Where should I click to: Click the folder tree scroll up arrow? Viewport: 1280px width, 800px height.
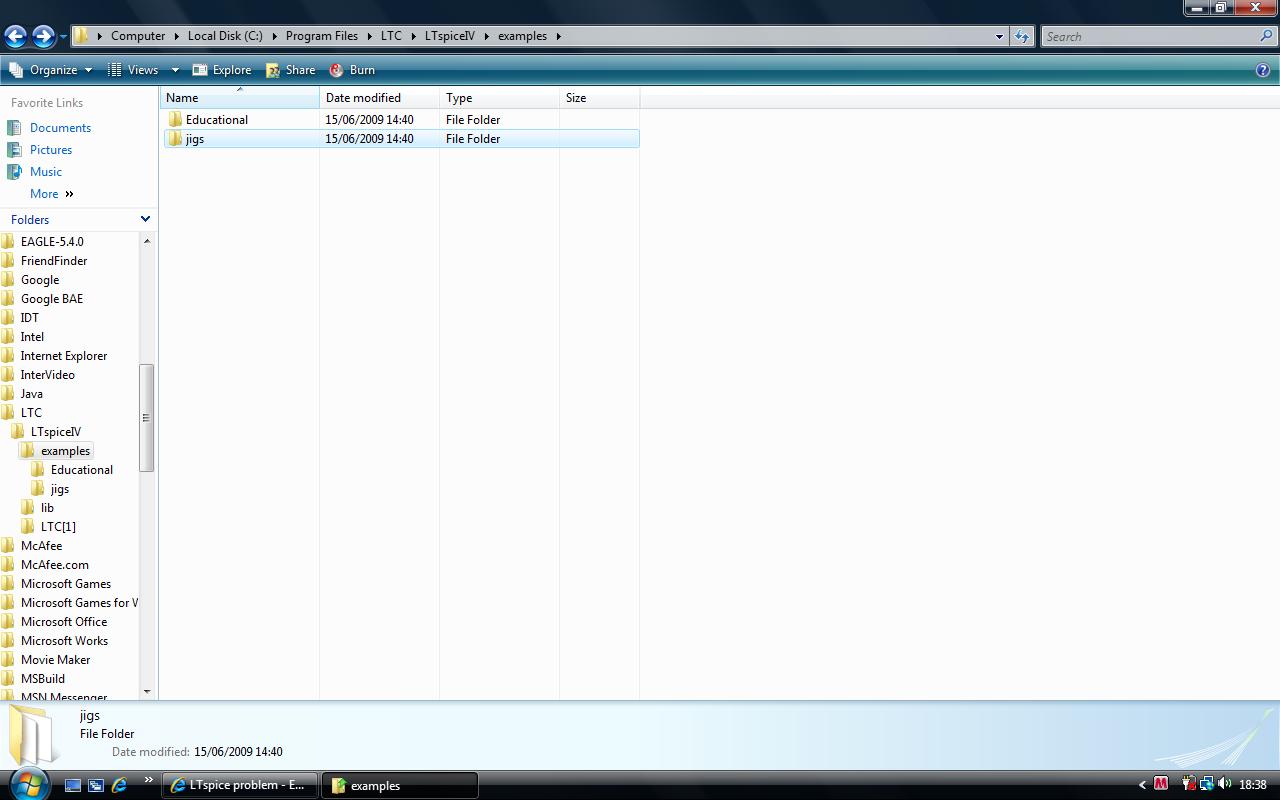pos(147,241)
